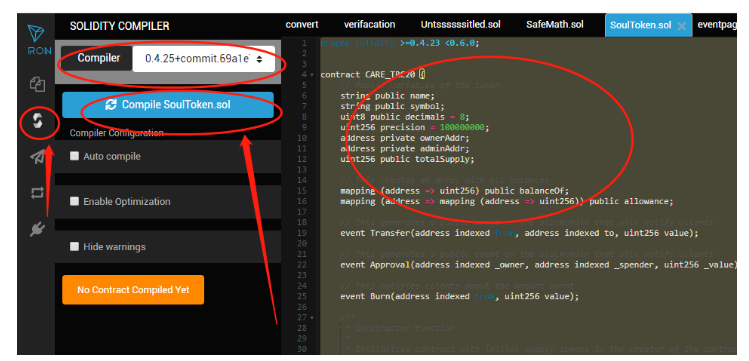Click the Compile SoulToken.sol button
The image size is (749, 361).
(x=168, y=105)
